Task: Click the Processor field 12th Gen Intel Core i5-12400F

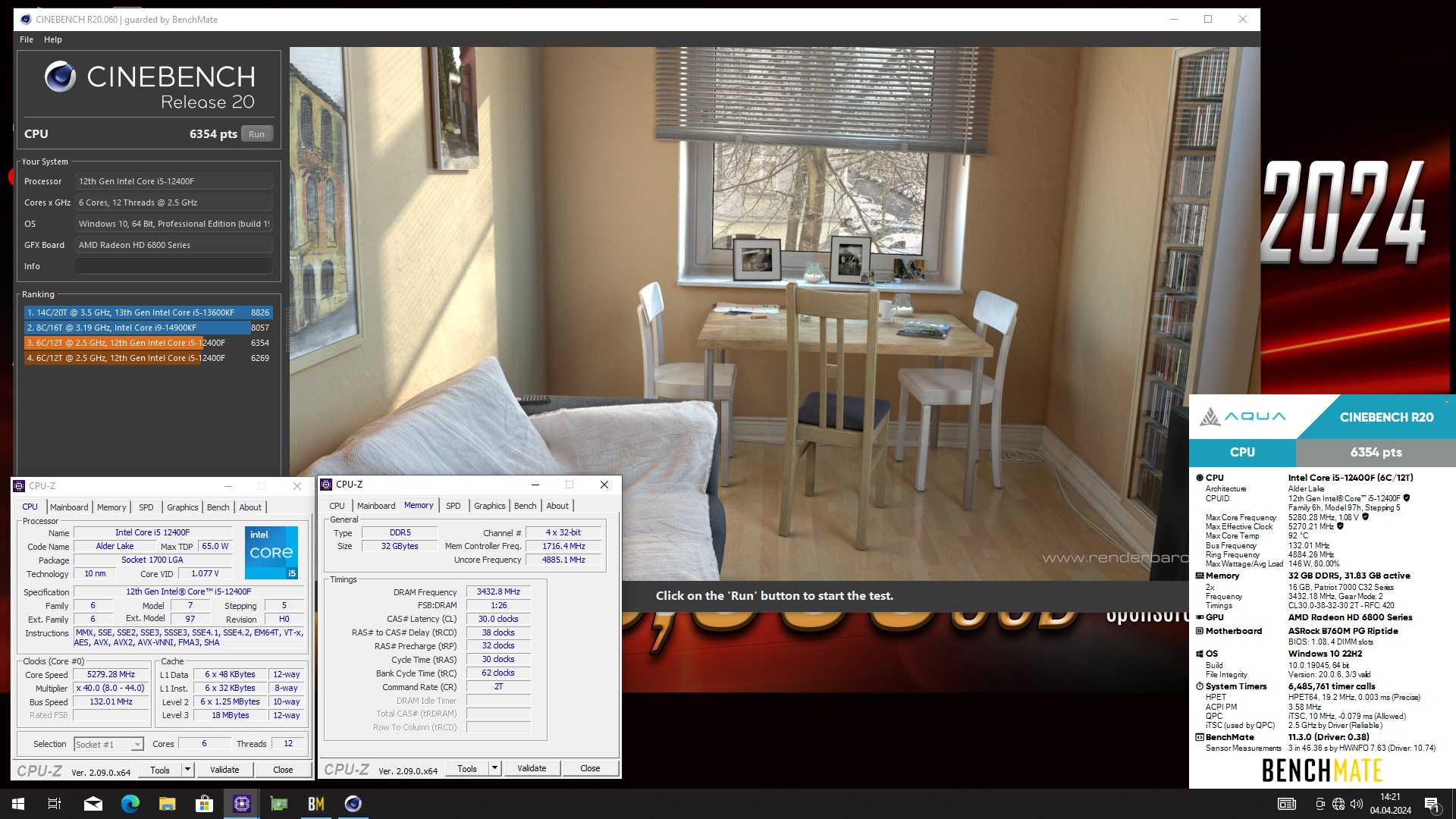Action: pos(174,181)
